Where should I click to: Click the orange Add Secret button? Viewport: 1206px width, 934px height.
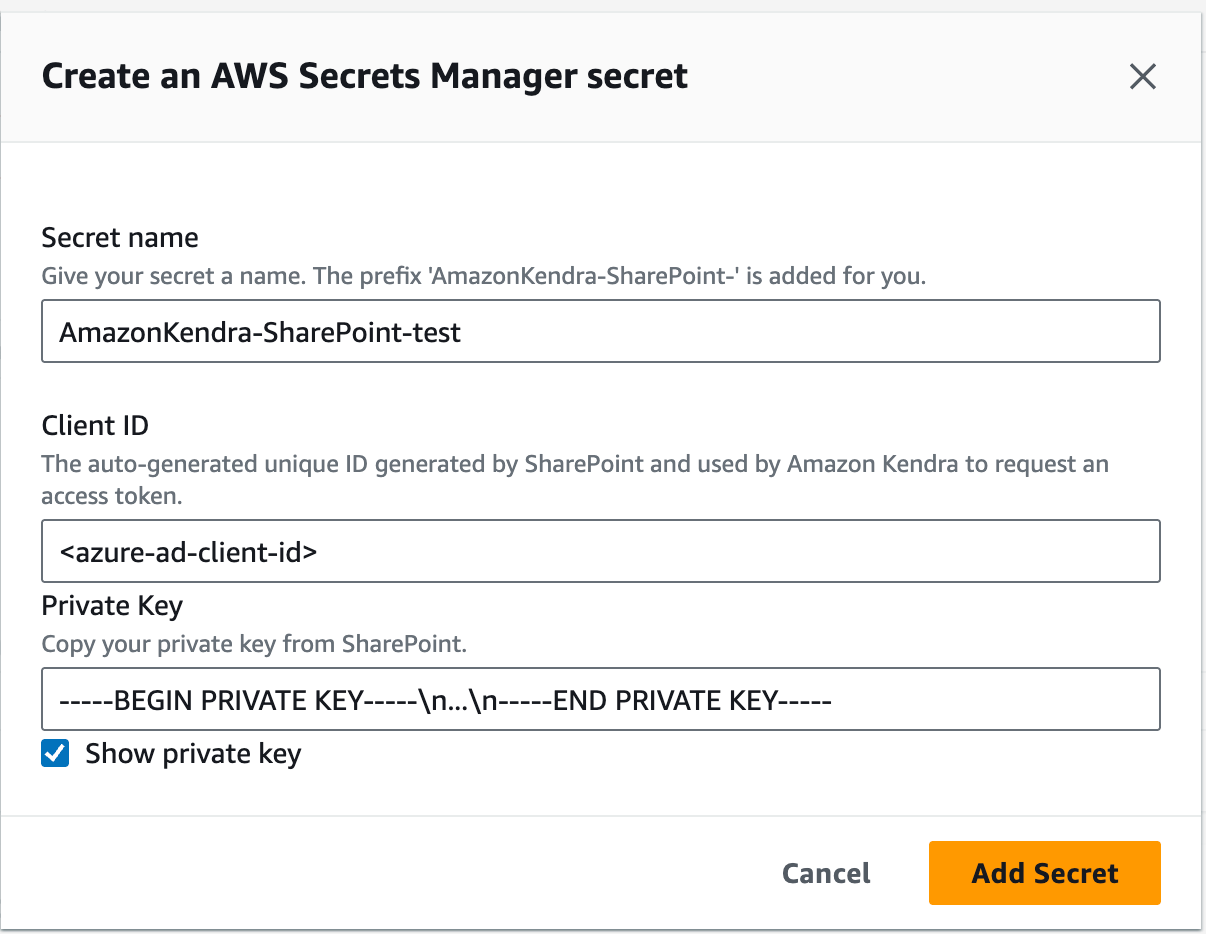[1044, 873]
